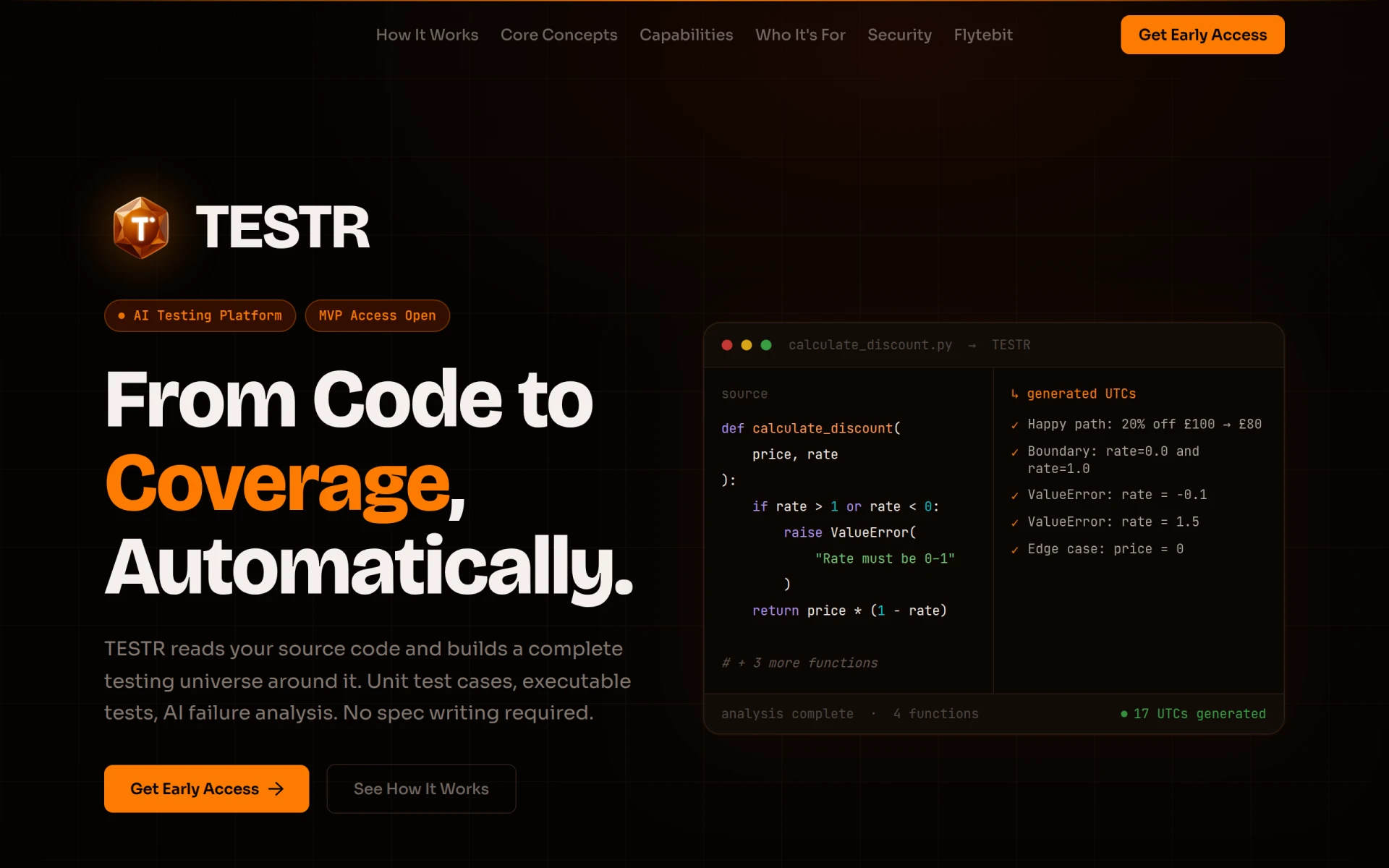Click # + 3 more functions comment
The height and width of the screenshot is (868, 1389).
pyautogui.click(x=799, y=663)
